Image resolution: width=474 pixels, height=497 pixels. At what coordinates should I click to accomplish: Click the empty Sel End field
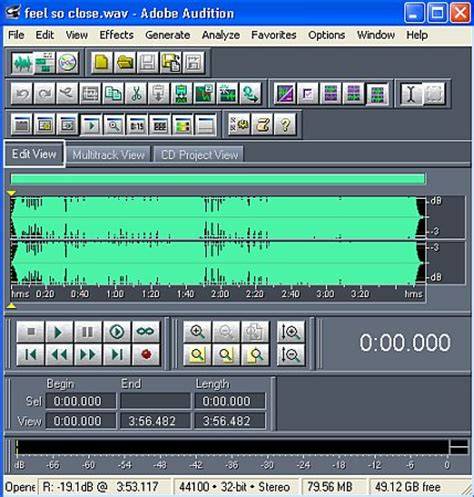point(155,401)
